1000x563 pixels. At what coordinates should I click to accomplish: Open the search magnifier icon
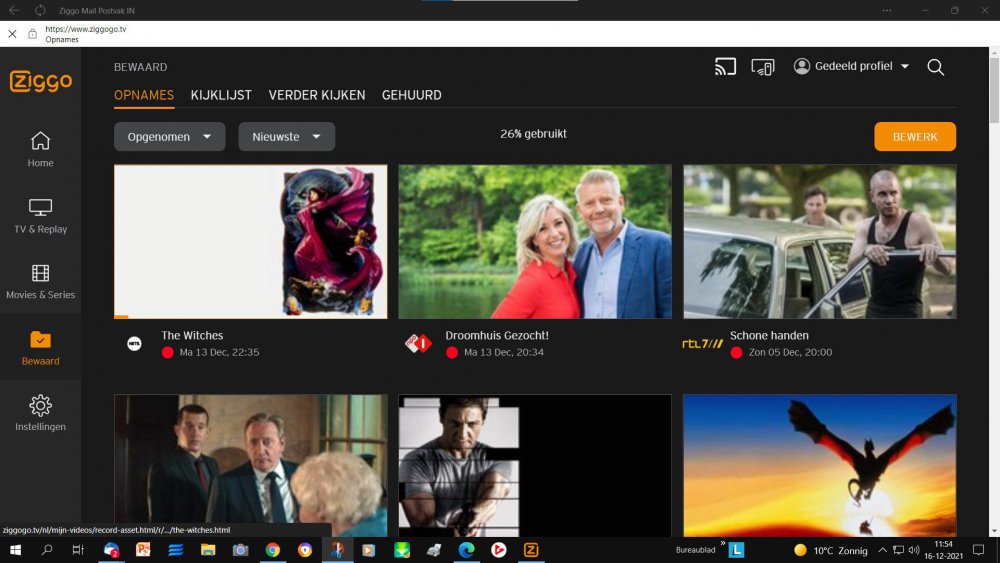(x=936, y=67)
